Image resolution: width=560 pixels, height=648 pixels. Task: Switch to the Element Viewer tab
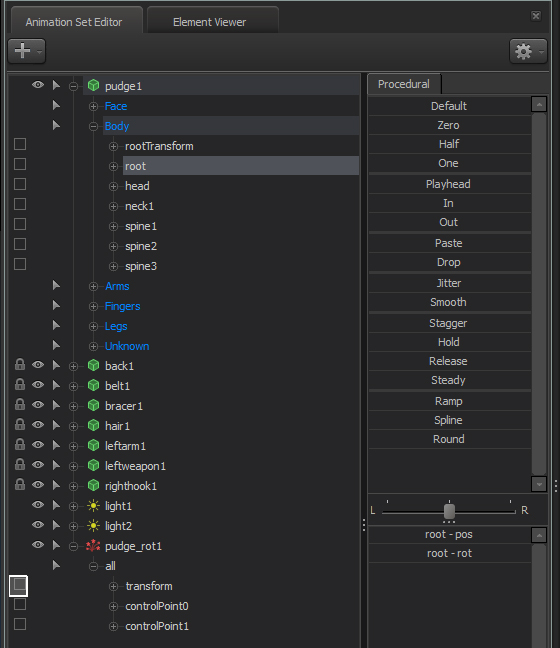212,21
